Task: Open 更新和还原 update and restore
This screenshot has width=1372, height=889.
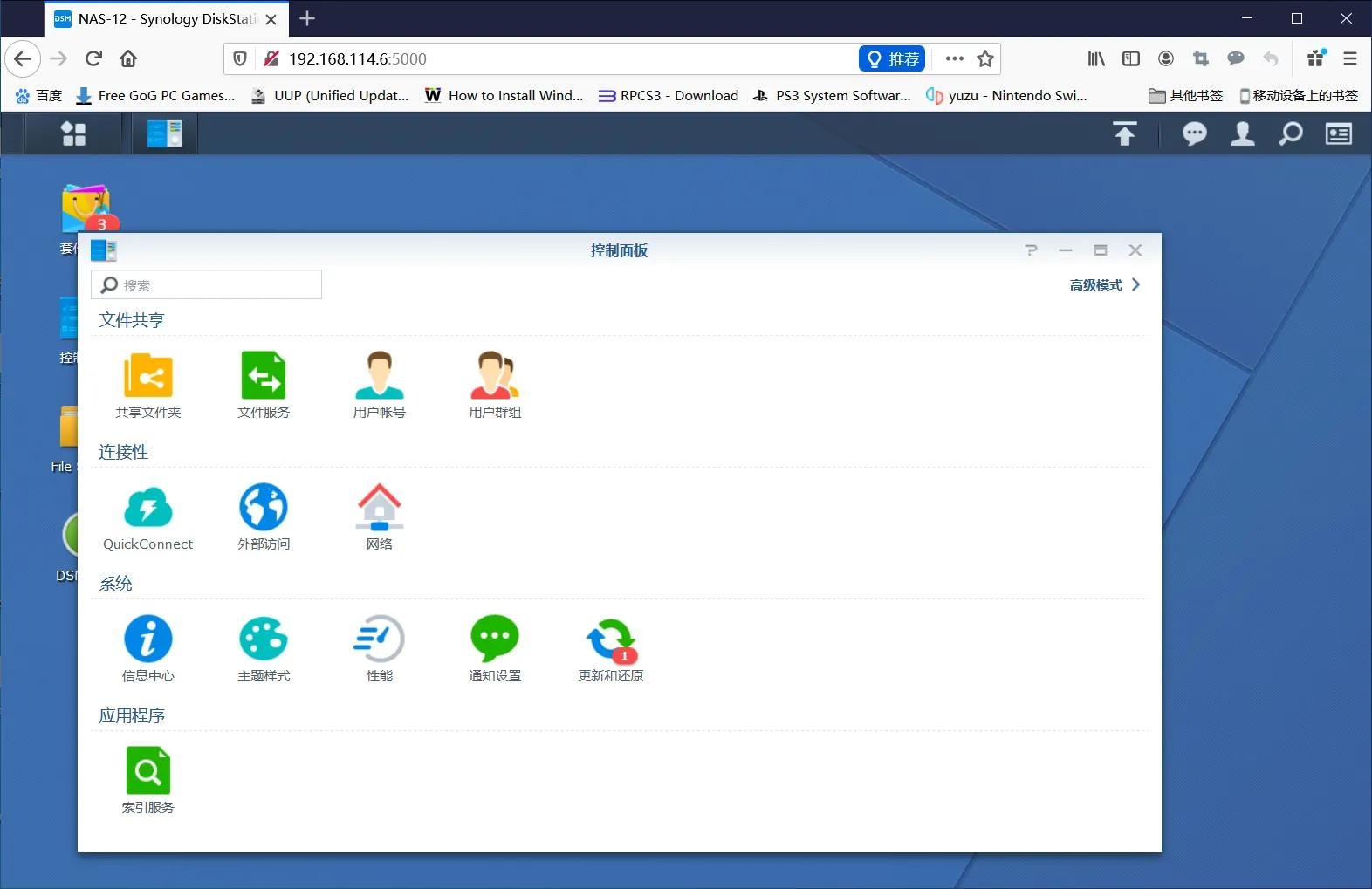Action: (611, 641)
